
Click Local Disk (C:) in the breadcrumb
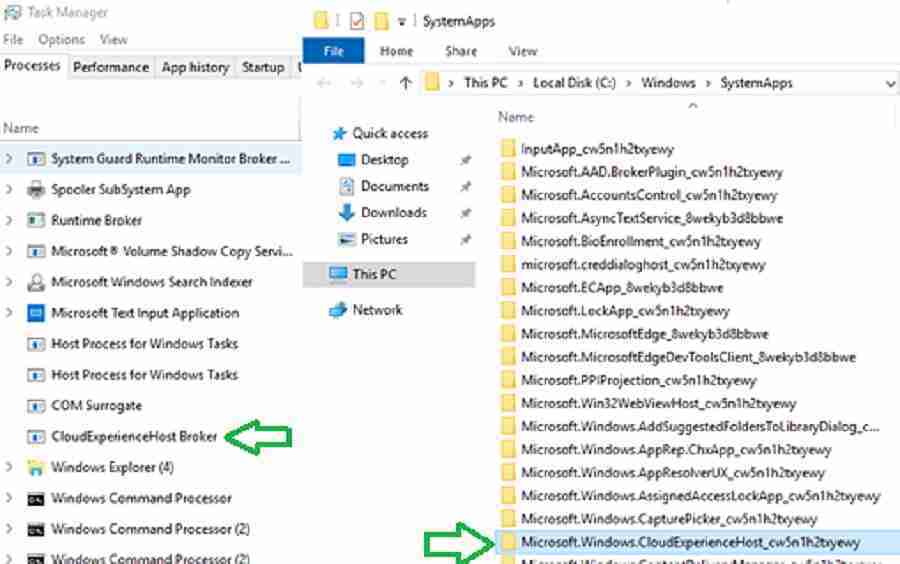574,83
